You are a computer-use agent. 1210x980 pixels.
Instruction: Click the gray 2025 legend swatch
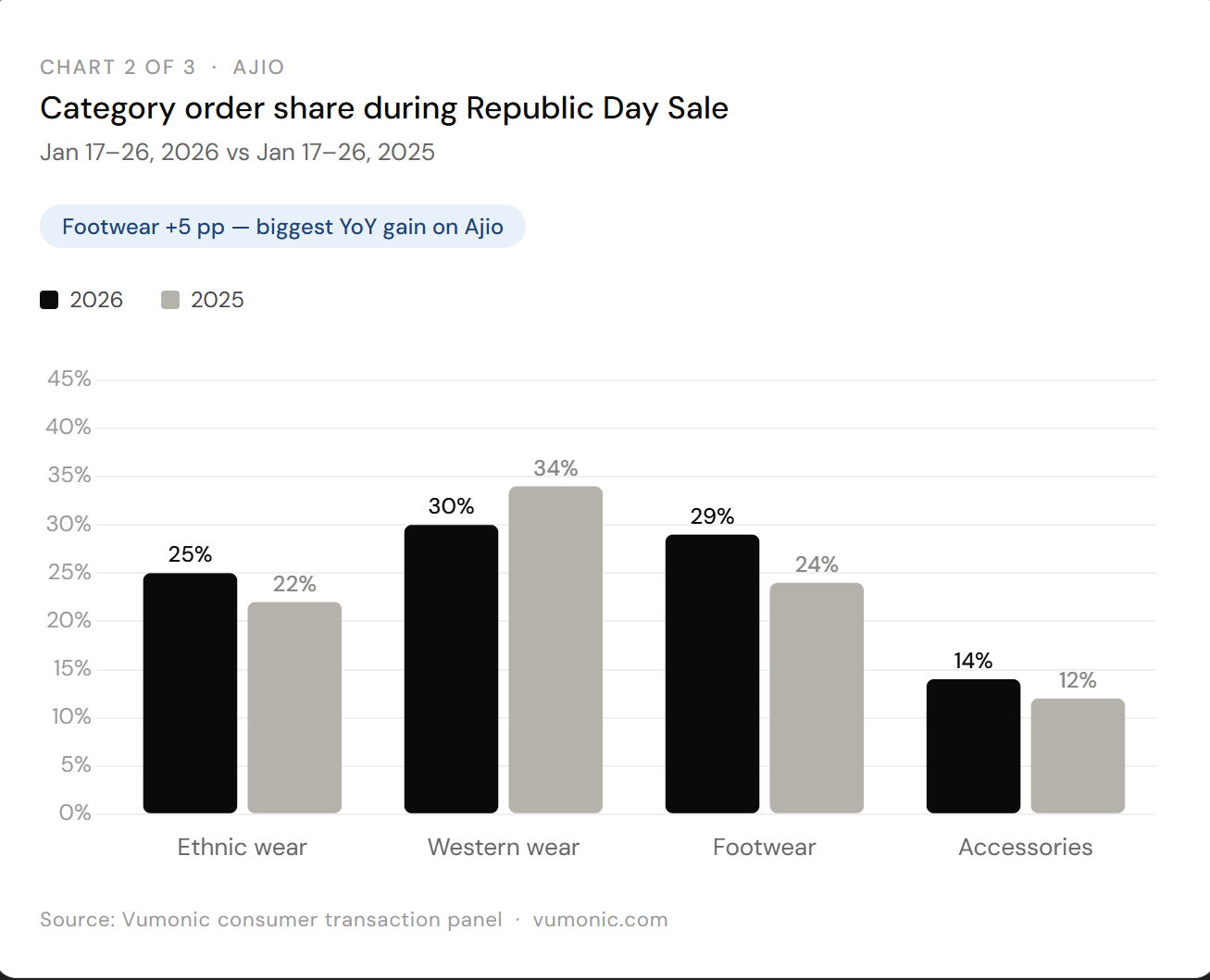170,300
